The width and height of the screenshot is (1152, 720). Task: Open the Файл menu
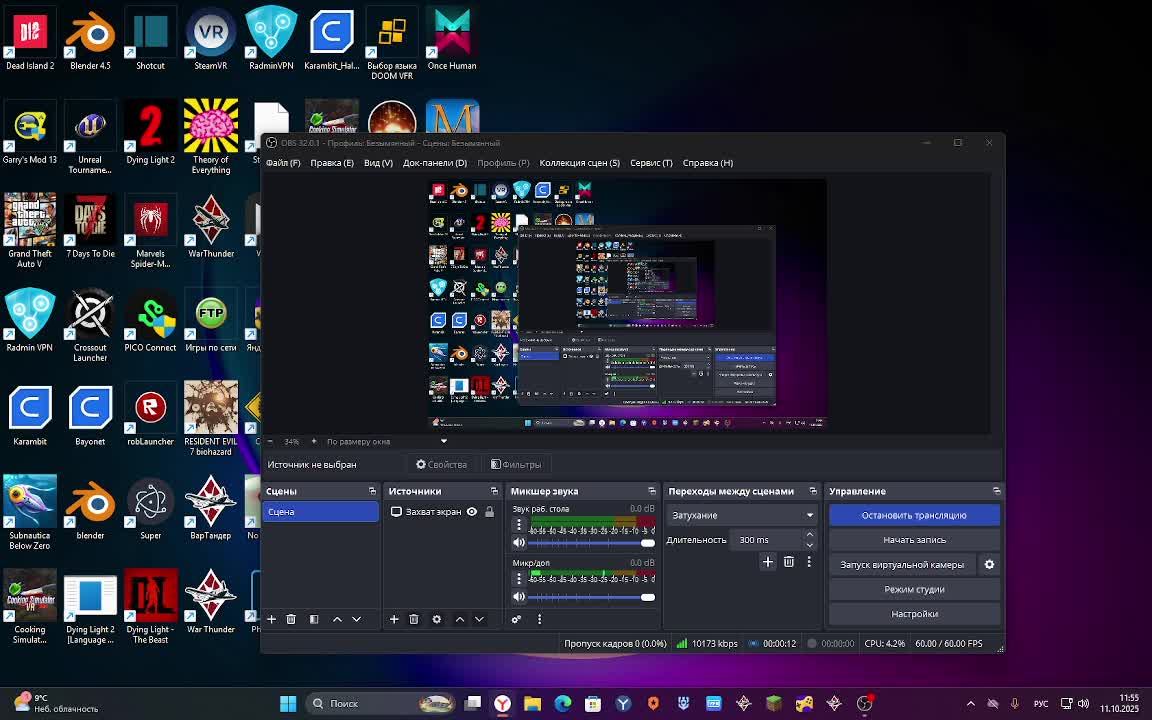pyautogui.click(x=283, y=163)
